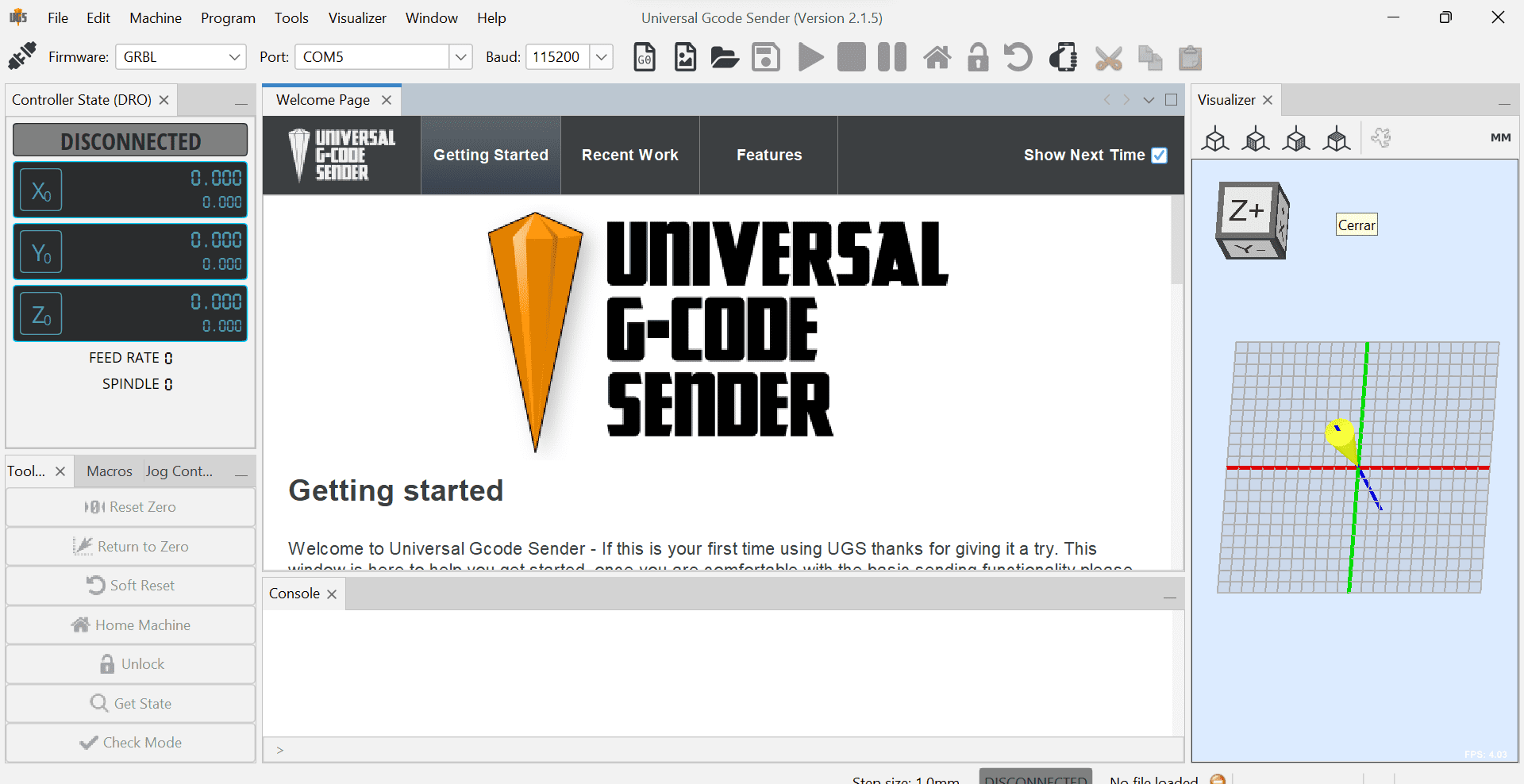The image size is (1524, 784).
Task: Click the Copy toolbar icon
Action: tap(1150, 58)
